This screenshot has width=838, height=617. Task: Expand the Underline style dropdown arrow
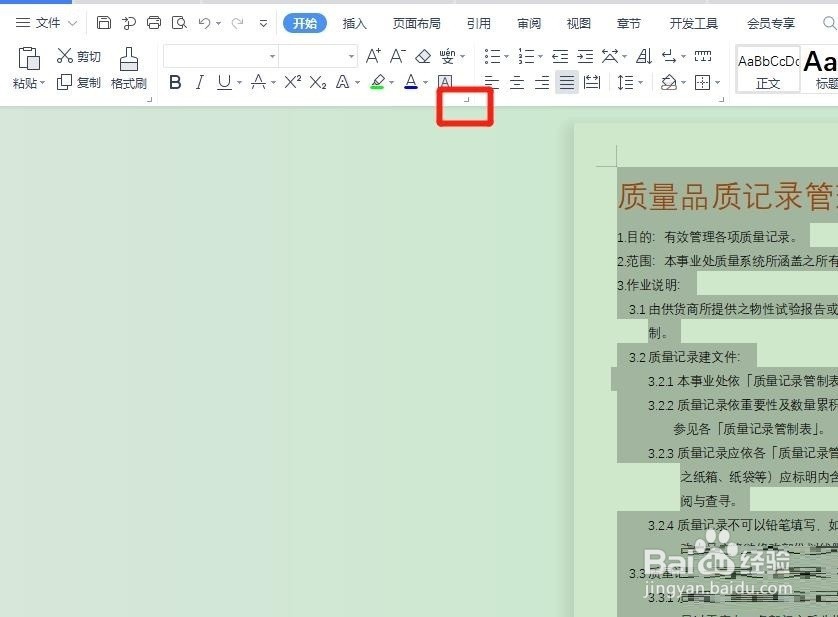point(239,83)
